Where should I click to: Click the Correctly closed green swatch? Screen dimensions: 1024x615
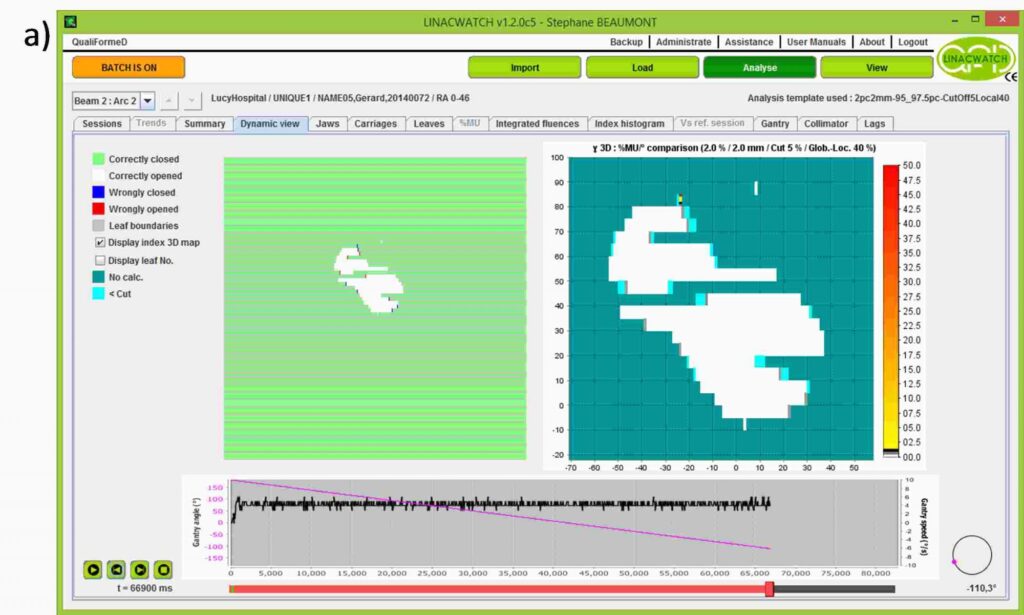(99, 159)
